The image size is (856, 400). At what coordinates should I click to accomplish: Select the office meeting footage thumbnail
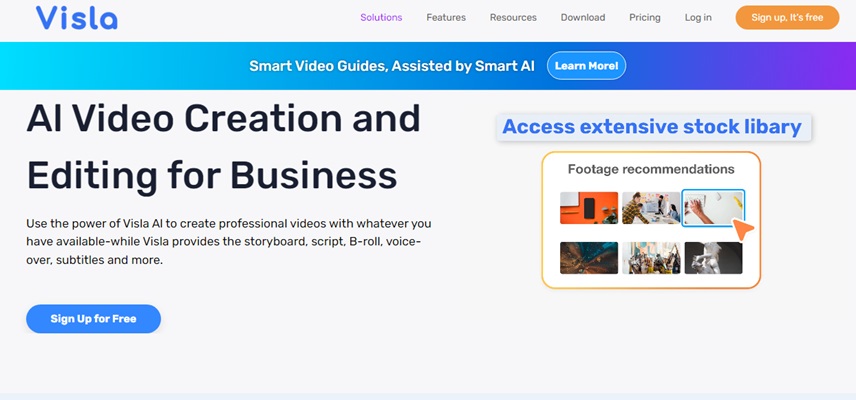[651, 208]
